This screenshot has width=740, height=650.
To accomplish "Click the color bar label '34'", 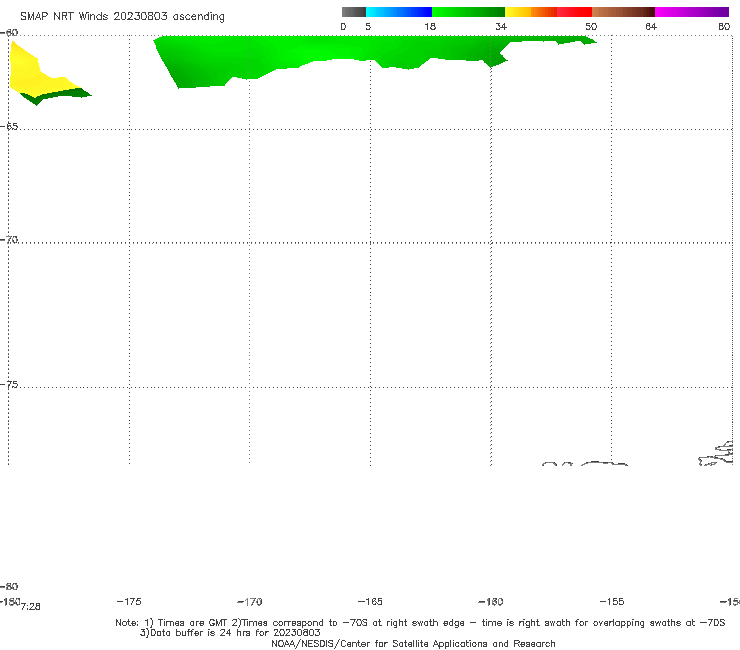I will (x=501, y=26).
